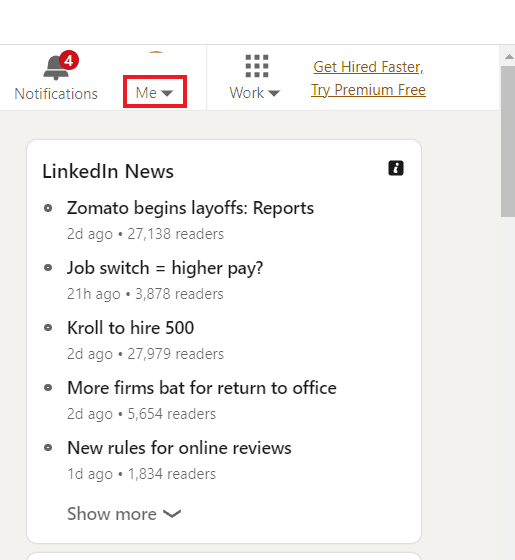Select the Work label in the nav bar

pyautogui.click(x=246, y=93)
